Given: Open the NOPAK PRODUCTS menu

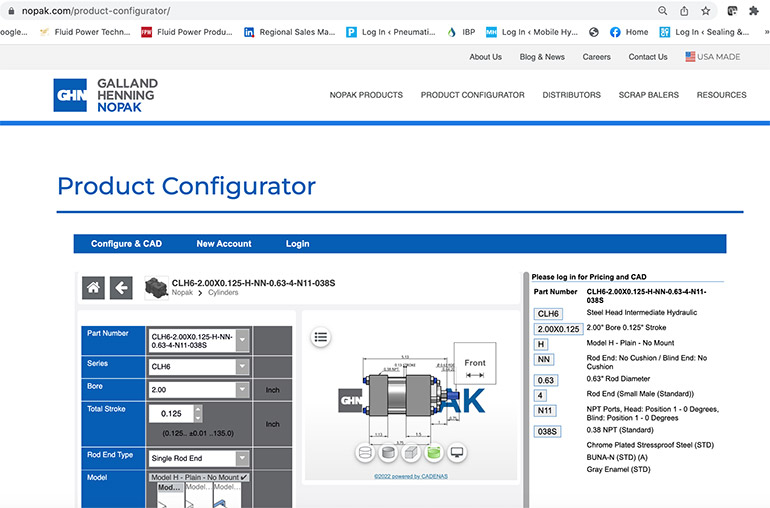Looking at the screenshot, I should click(366, 95).
